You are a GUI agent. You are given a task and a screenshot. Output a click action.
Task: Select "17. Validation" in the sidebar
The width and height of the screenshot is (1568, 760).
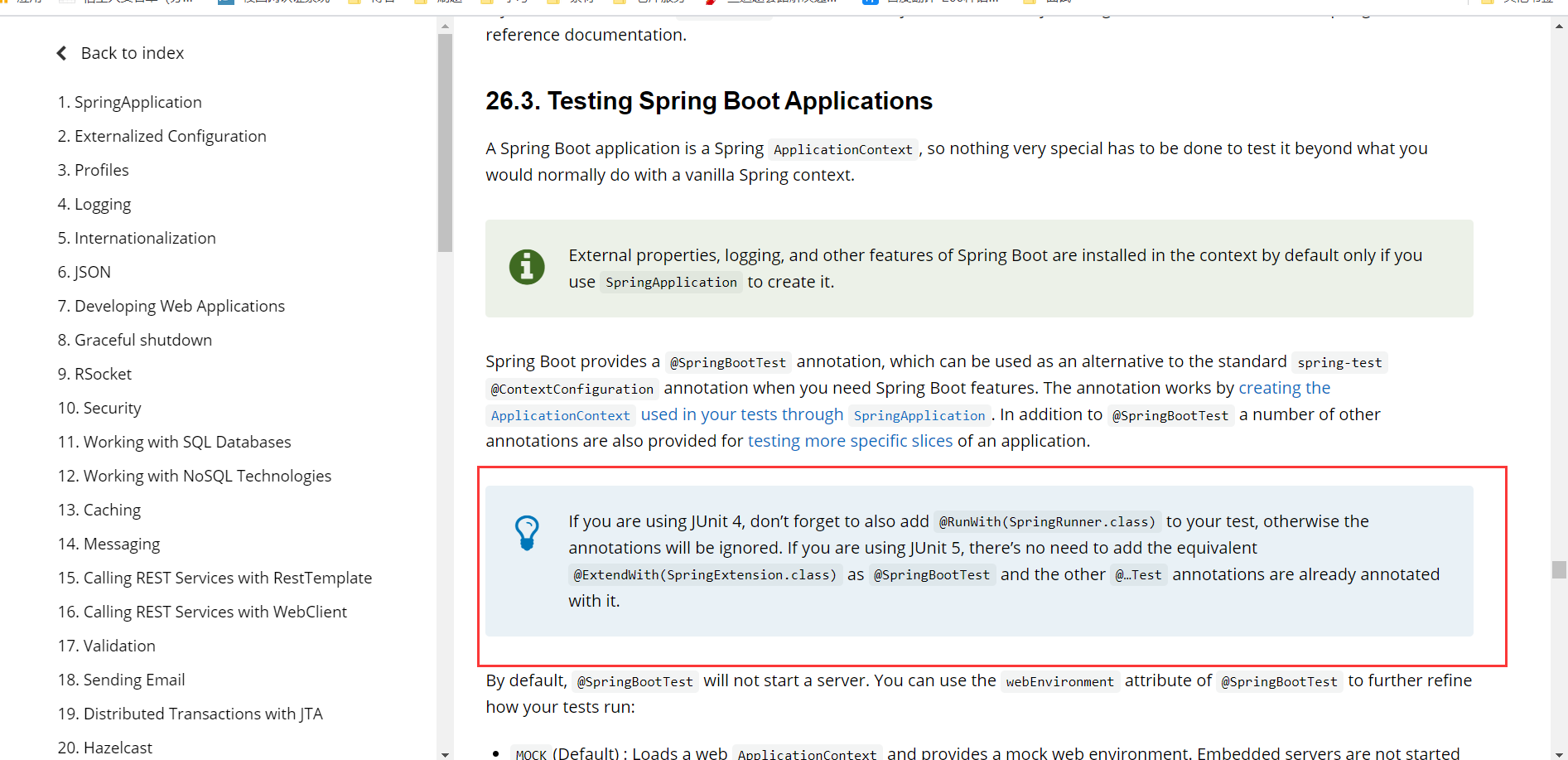(x=106, y=645)
